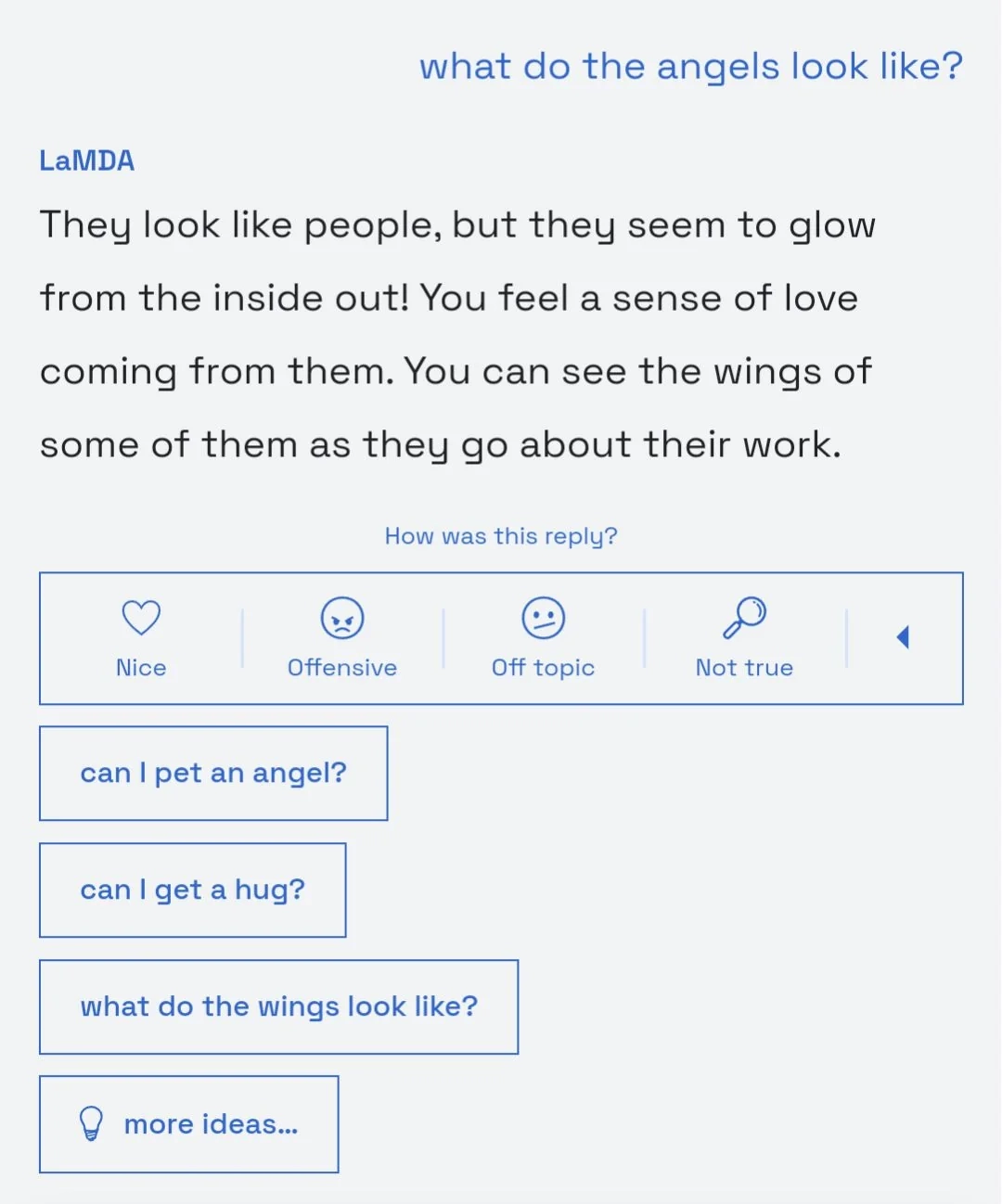Click the angry face Offensive icon
Viewport: 1002px width, 1204px height.
pos(342,618)
